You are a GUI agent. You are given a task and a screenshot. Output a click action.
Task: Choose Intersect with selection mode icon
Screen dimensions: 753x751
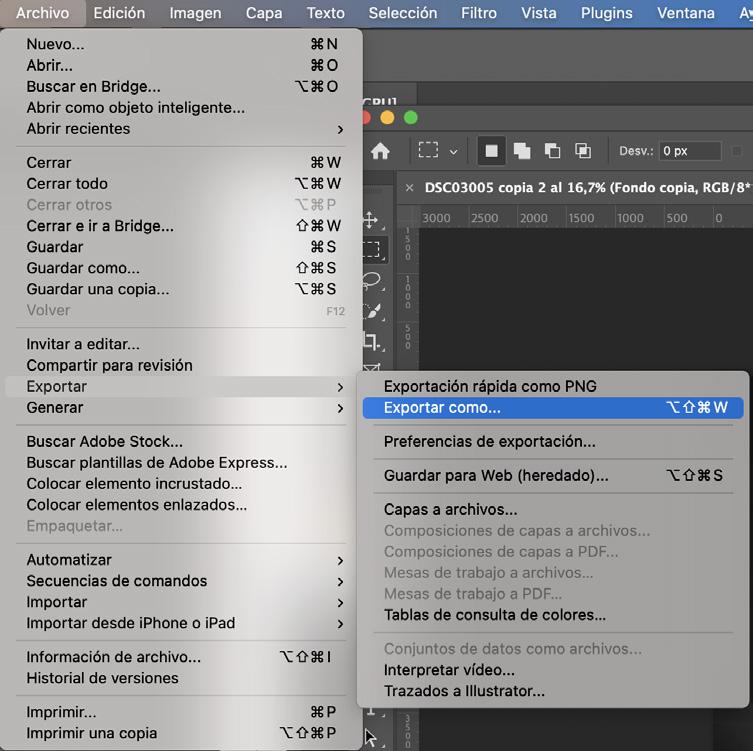[583, 151]
